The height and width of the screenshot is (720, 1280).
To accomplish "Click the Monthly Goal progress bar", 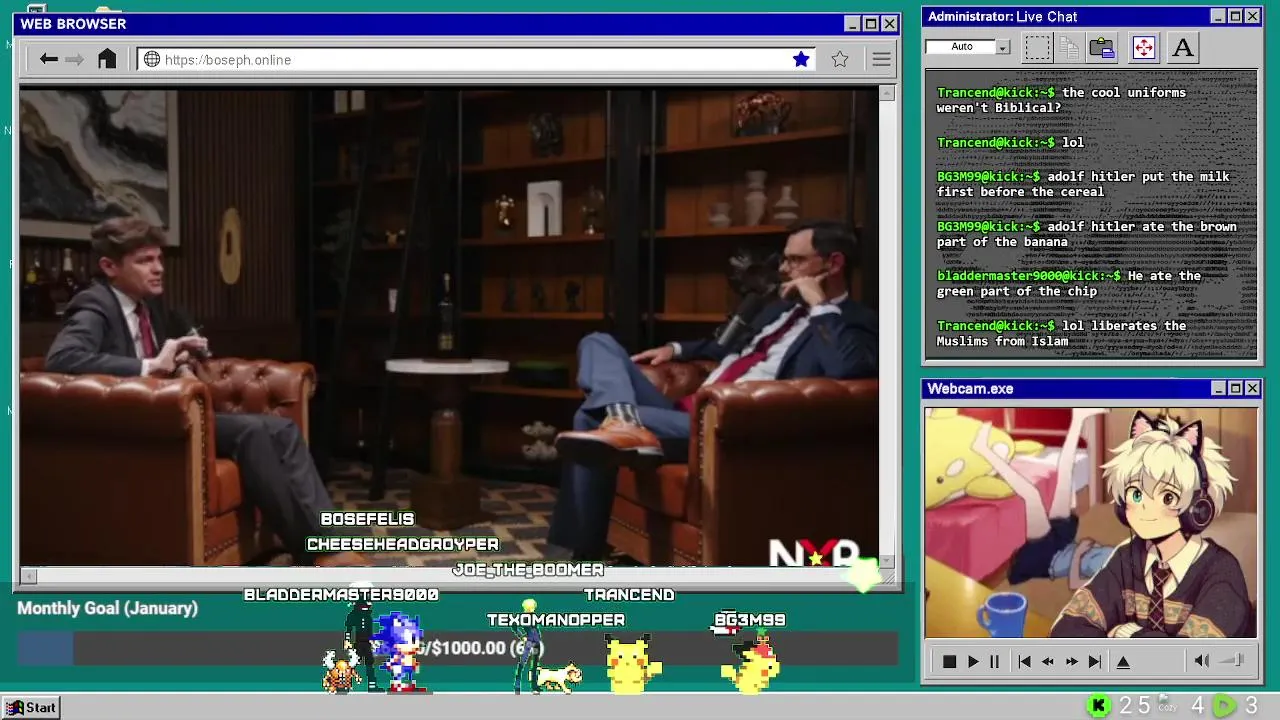I will click(x=457, y=648).
